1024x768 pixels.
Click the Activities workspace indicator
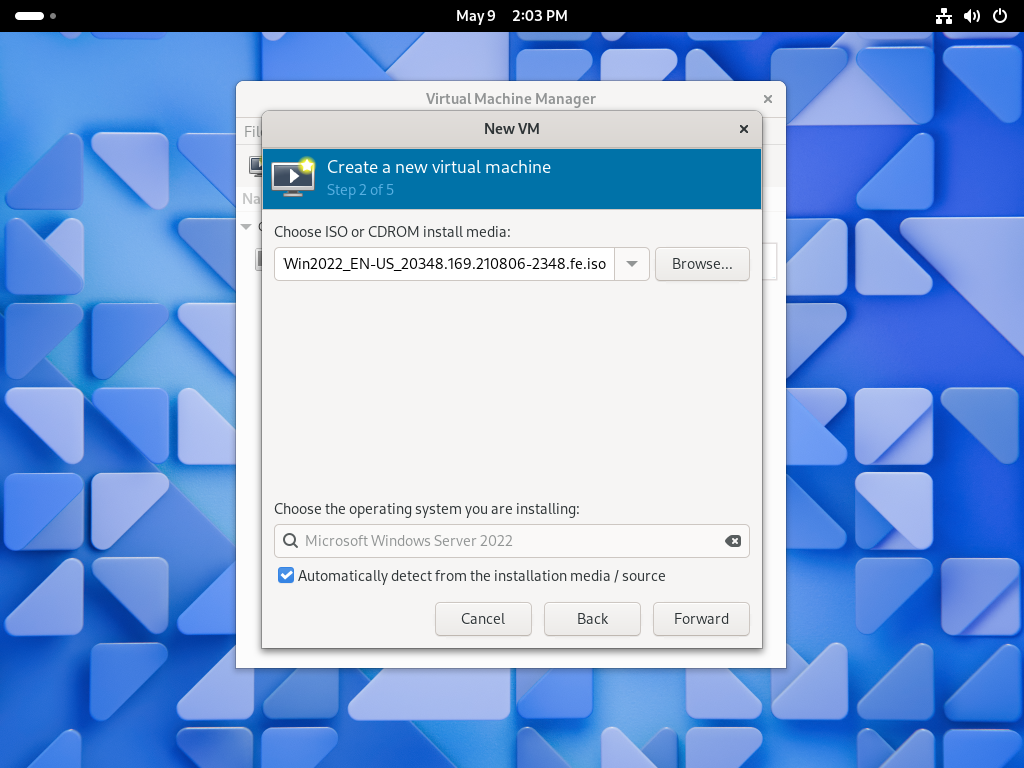[x=35, y=16]
